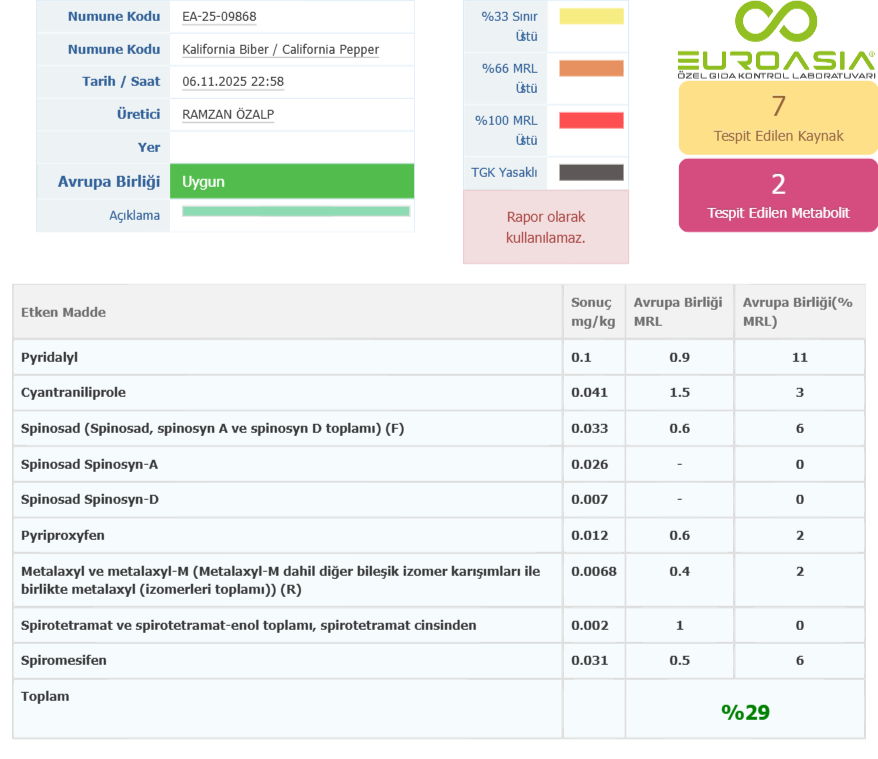
Task: Open the 2 Tespit Edilen Metabolit card
Action: point(778,195)
